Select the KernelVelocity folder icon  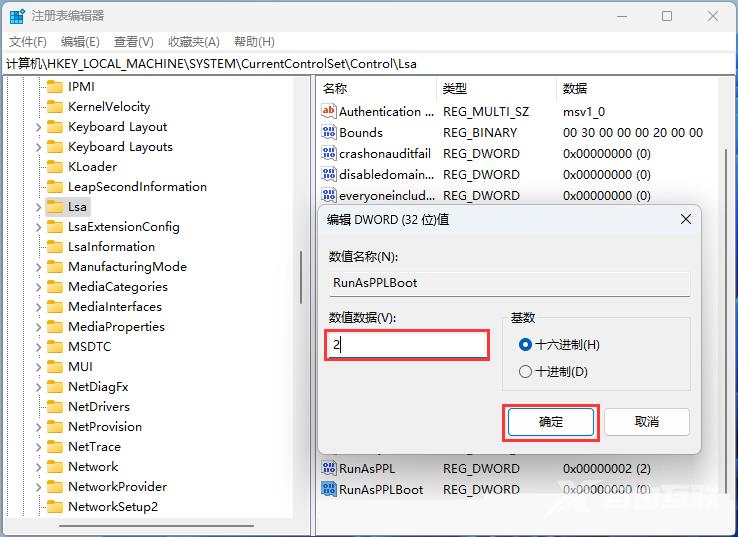(55, 107)
